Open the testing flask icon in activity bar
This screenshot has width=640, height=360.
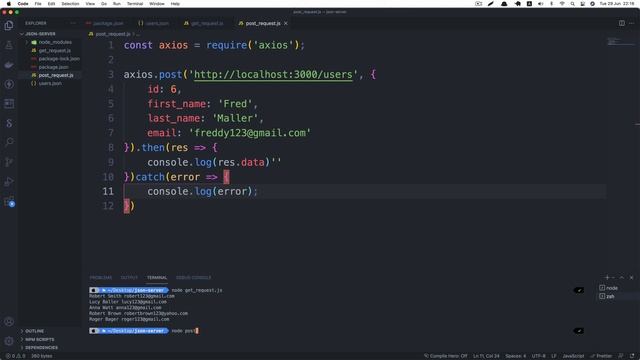[9, 45]
